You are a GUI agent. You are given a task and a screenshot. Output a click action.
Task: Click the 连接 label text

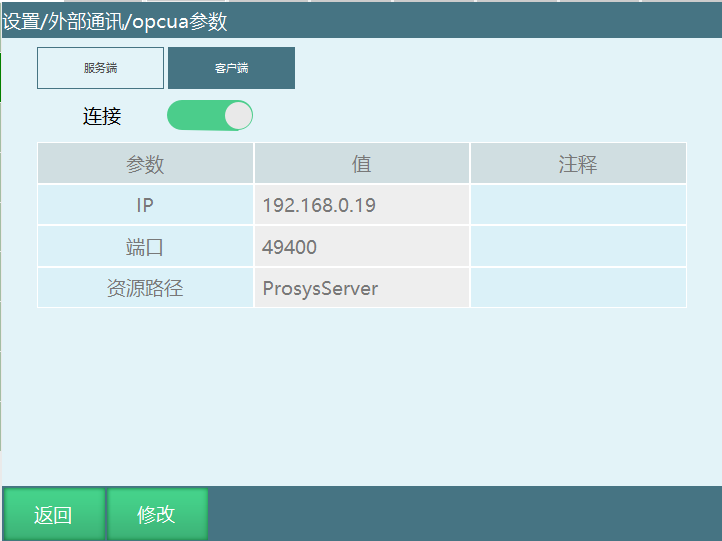[102, 116]
